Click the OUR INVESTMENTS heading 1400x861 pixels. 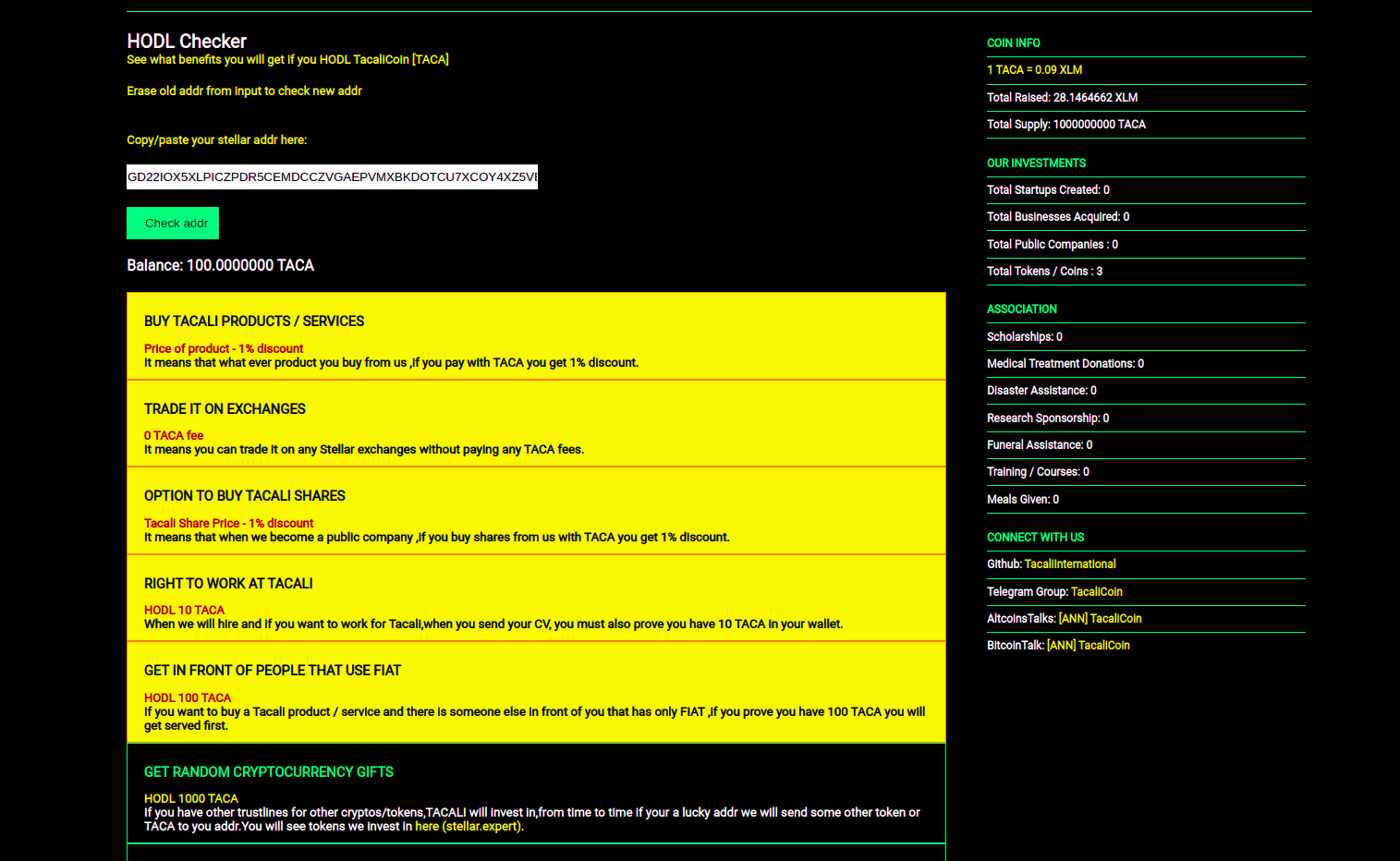(1036, 163)
